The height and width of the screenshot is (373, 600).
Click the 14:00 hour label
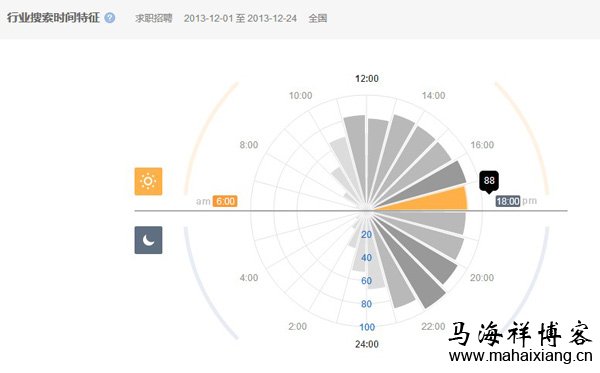click(433, 96)
